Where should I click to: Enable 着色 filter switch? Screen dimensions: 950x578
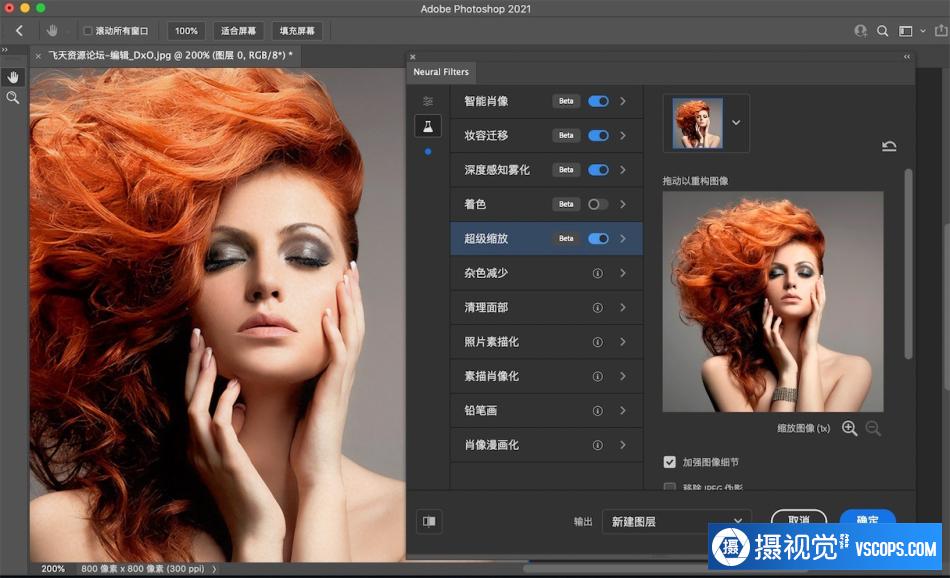tap(598, 204)
